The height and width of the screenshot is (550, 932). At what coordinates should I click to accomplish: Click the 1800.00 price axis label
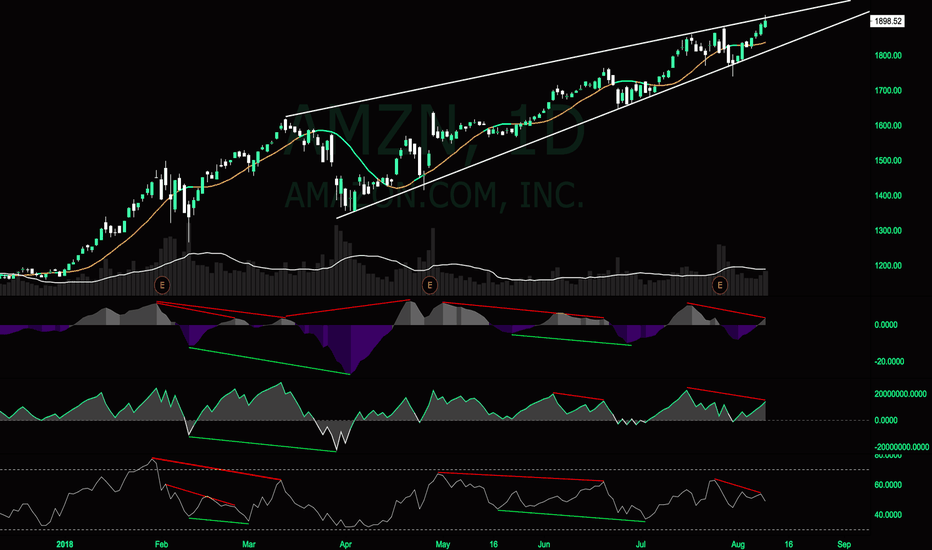[888, 56]
